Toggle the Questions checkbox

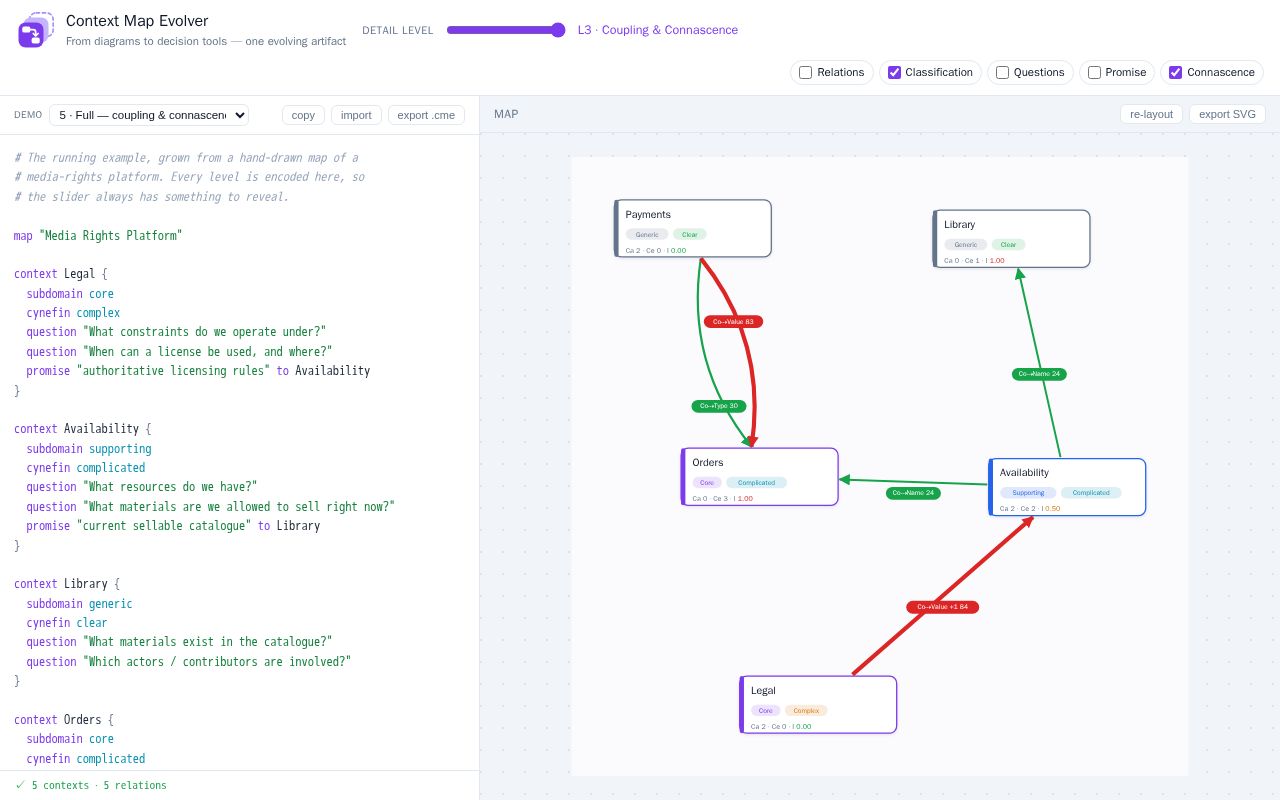click(x=1002, y=73)
